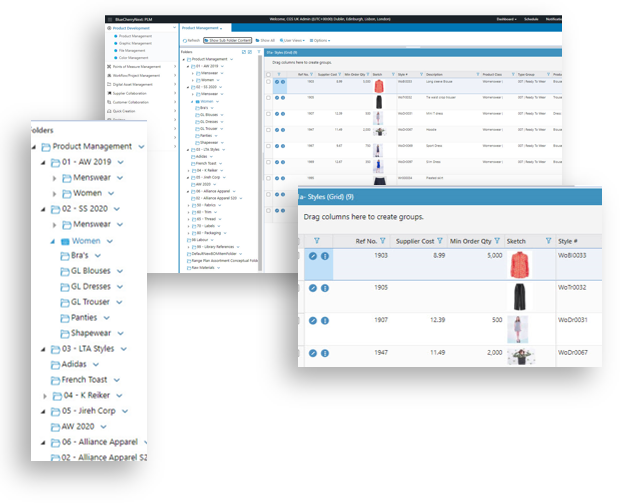Open dropdown arrow next to GL Blouses
Image resolution: width=625 pixels, height=503 pixels.
tap(120, 270)
